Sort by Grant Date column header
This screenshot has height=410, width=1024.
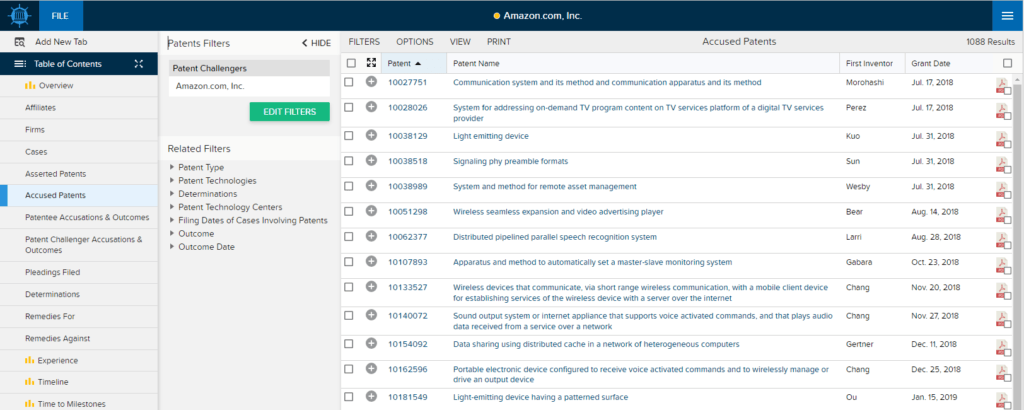pos(931,63)
